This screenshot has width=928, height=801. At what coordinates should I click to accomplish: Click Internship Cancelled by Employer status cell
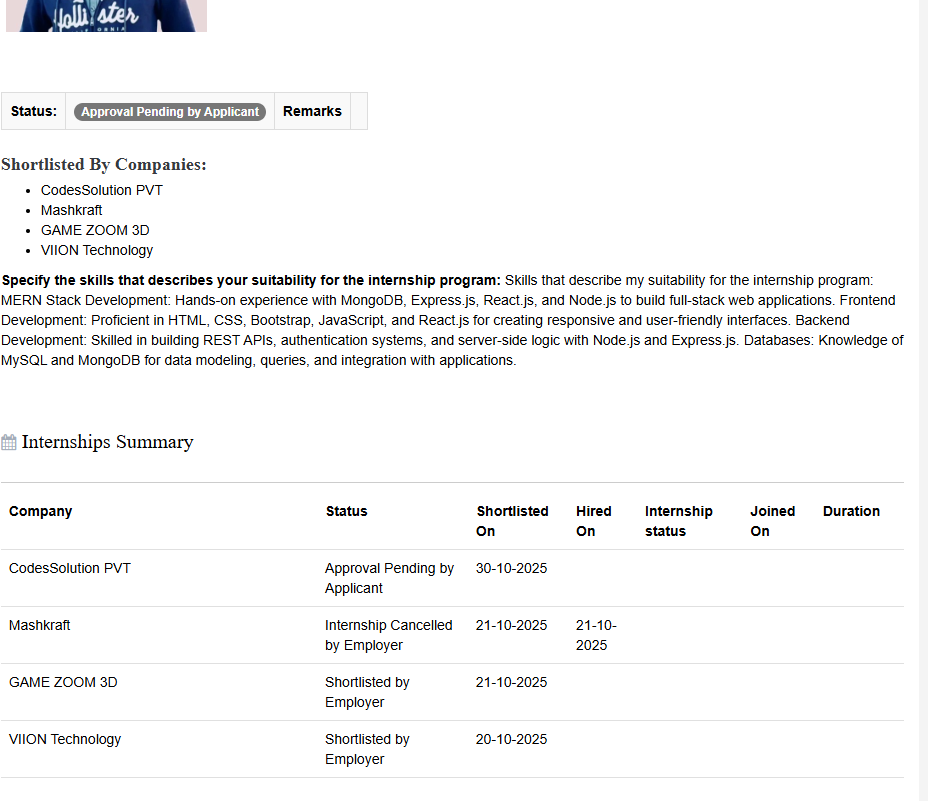coord(389,635)
